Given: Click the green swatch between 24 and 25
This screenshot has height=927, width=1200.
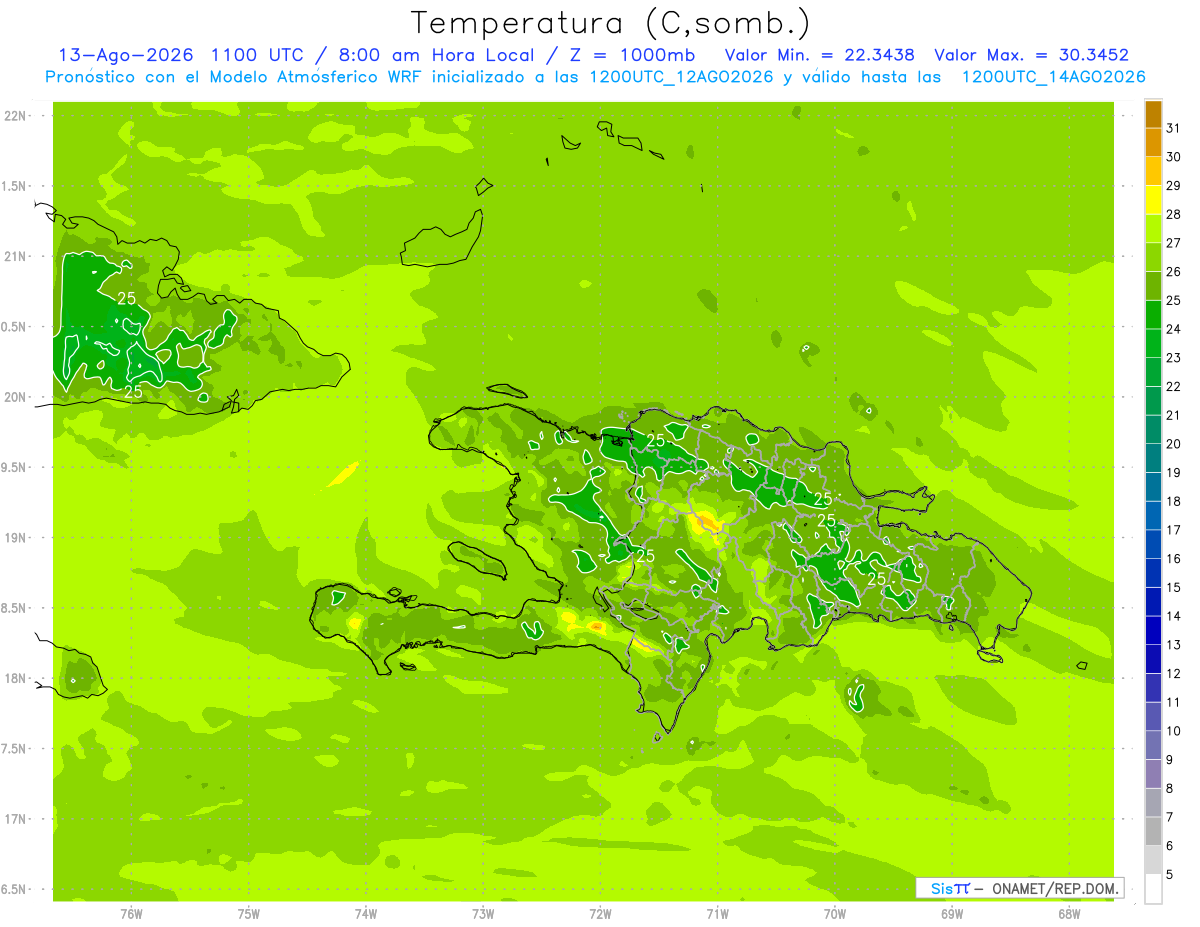Looking at the screenshot, I should [1154, 314].
